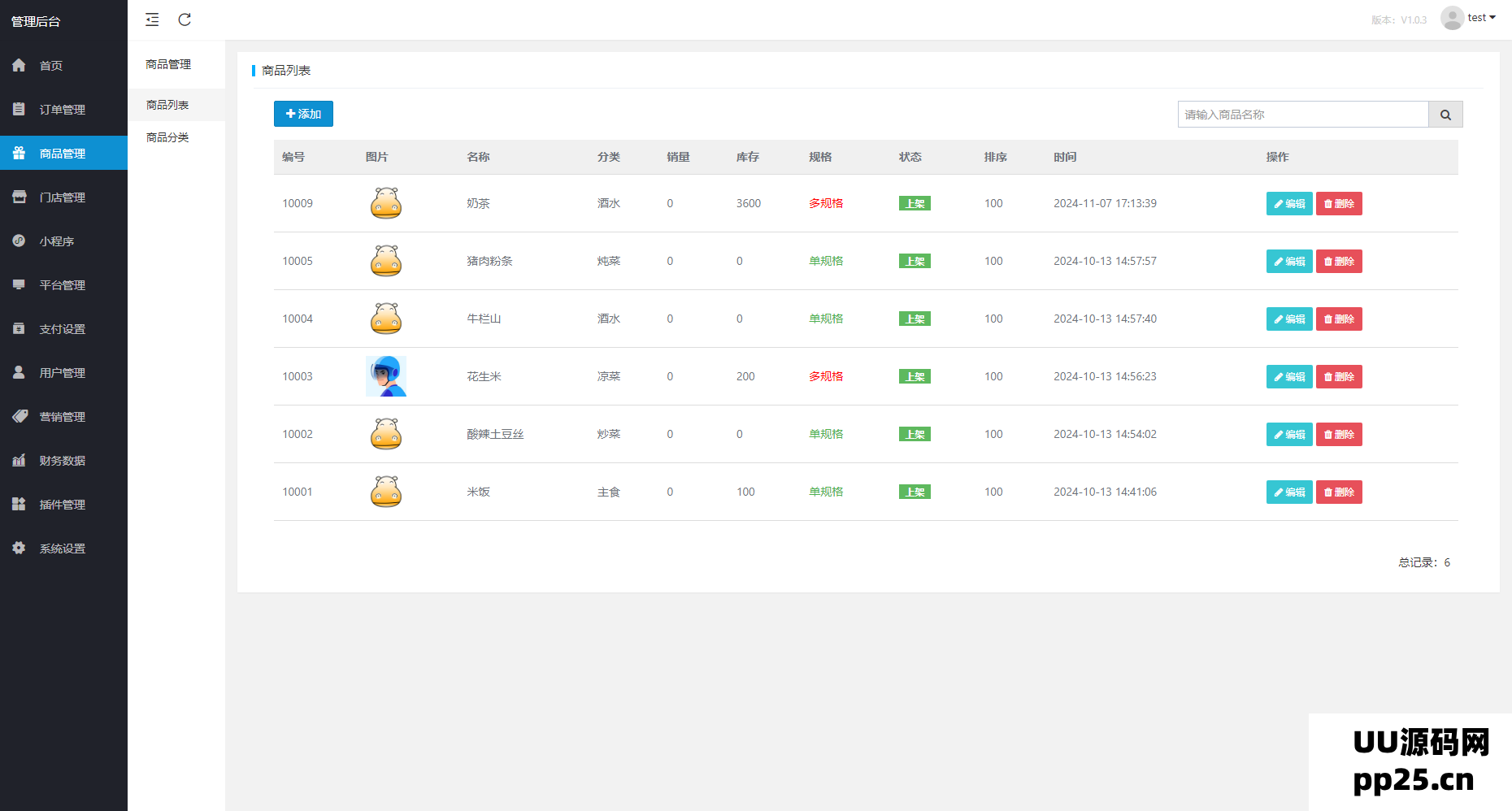
Task: Toggle the 上架 status badge for 花生米
Action: coord(915,377)
